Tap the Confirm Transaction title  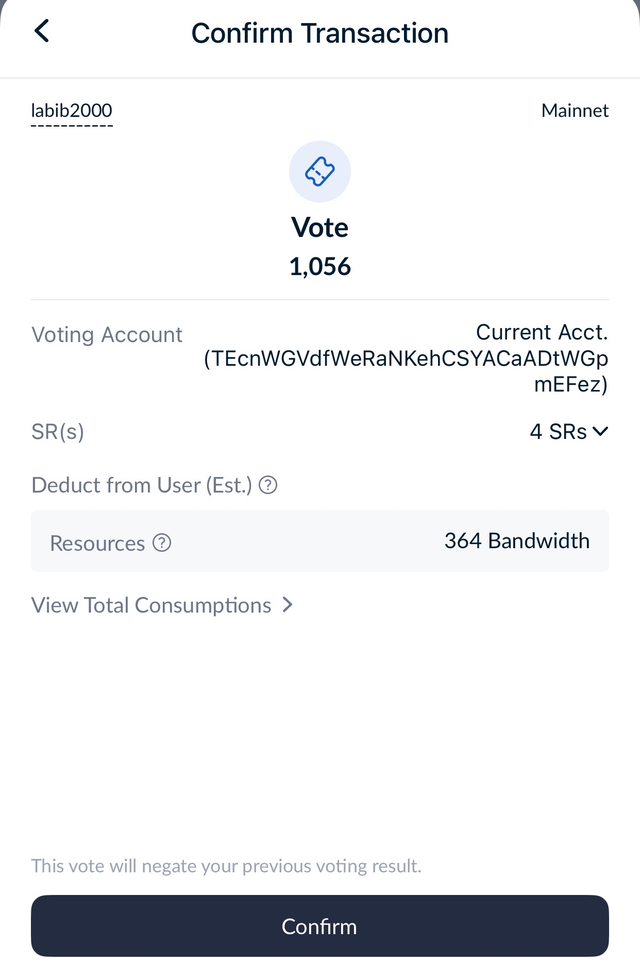[x=320, y=33]
